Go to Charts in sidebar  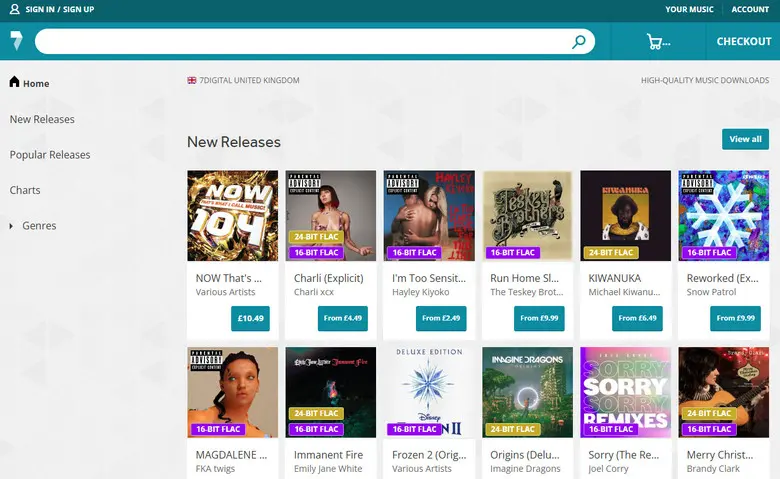click(25, 190)
